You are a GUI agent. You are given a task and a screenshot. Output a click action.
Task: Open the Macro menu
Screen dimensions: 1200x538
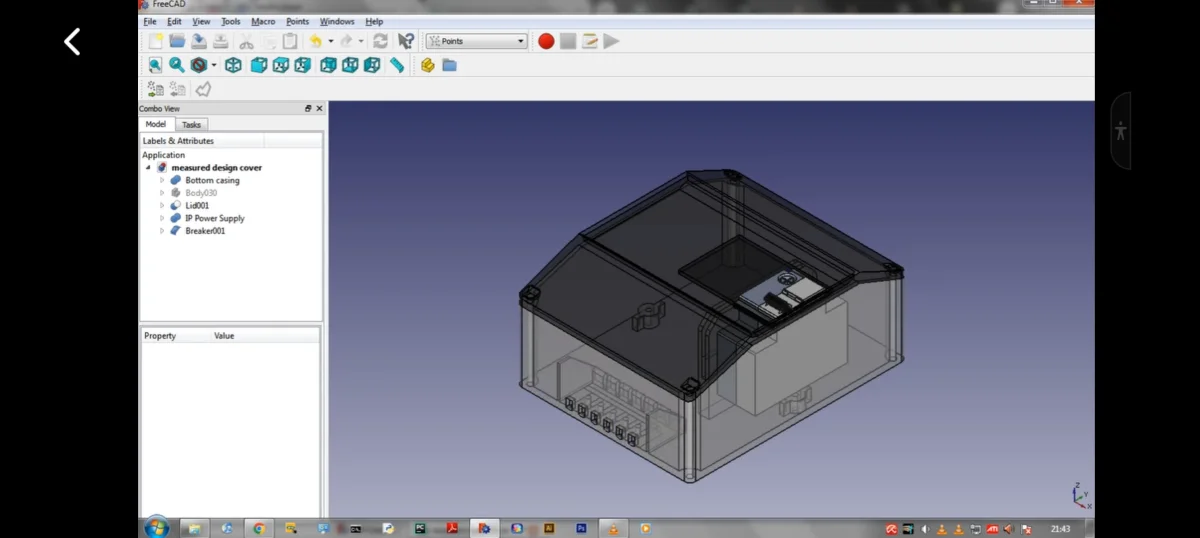[x=263, y=21]
